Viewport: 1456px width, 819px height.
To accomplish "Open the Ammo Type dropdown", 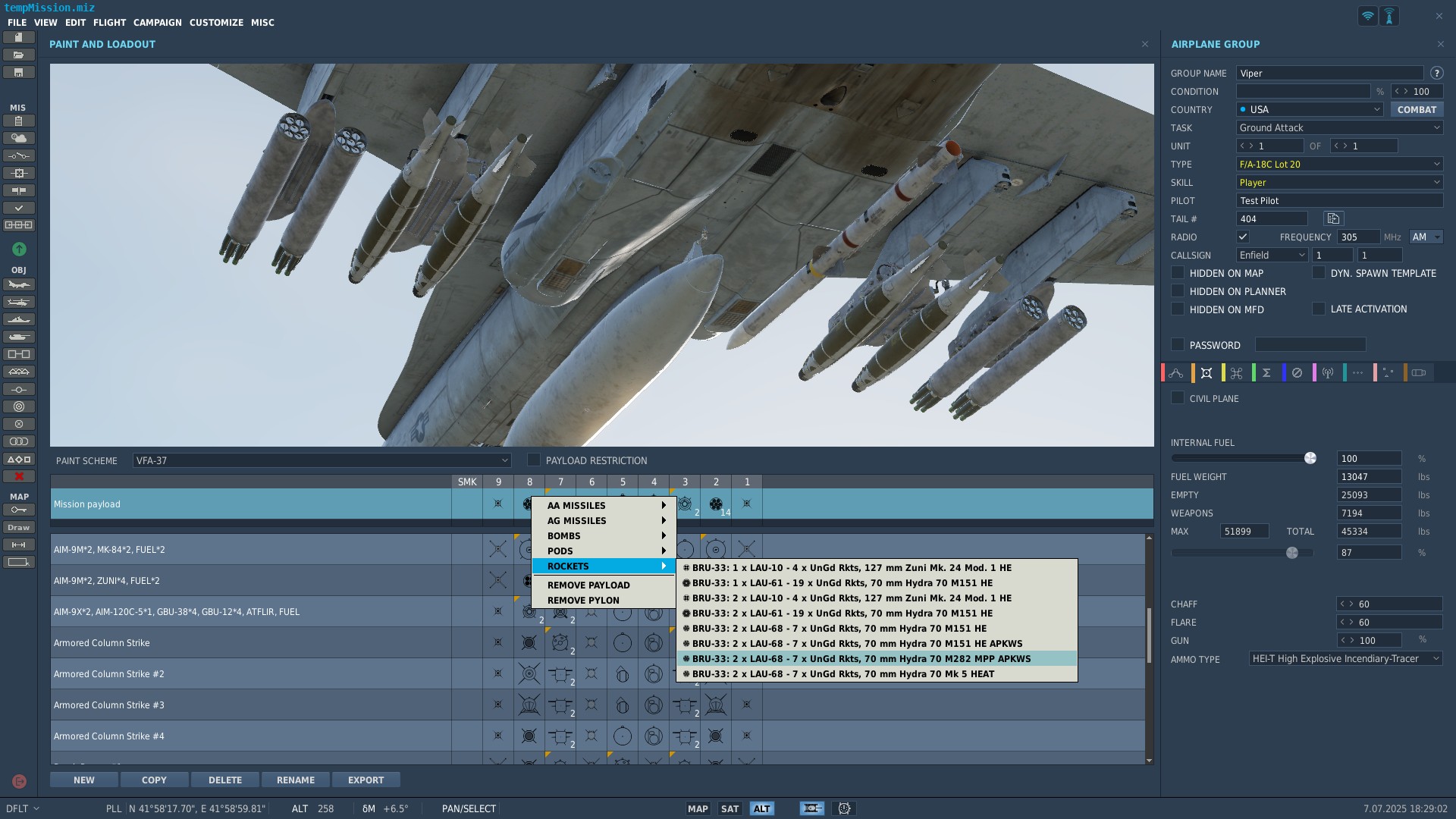I will (1345, 659).
